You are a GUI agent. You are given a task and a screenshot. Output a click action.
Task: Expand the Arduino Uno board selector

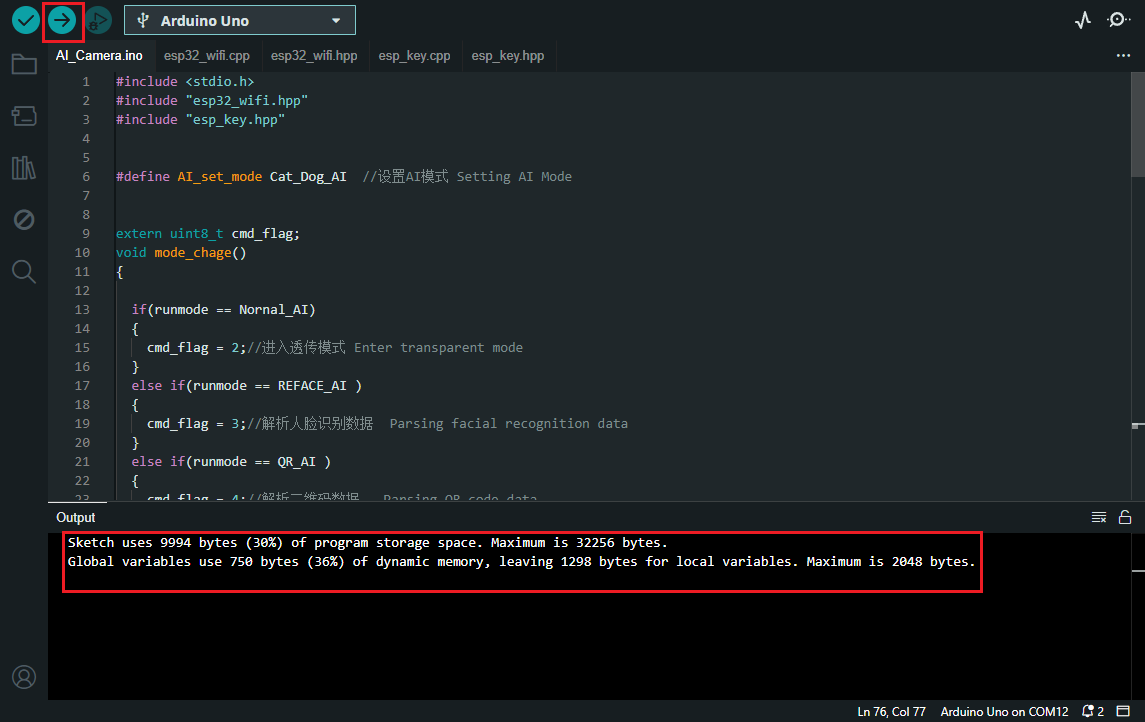coord(240,20)
